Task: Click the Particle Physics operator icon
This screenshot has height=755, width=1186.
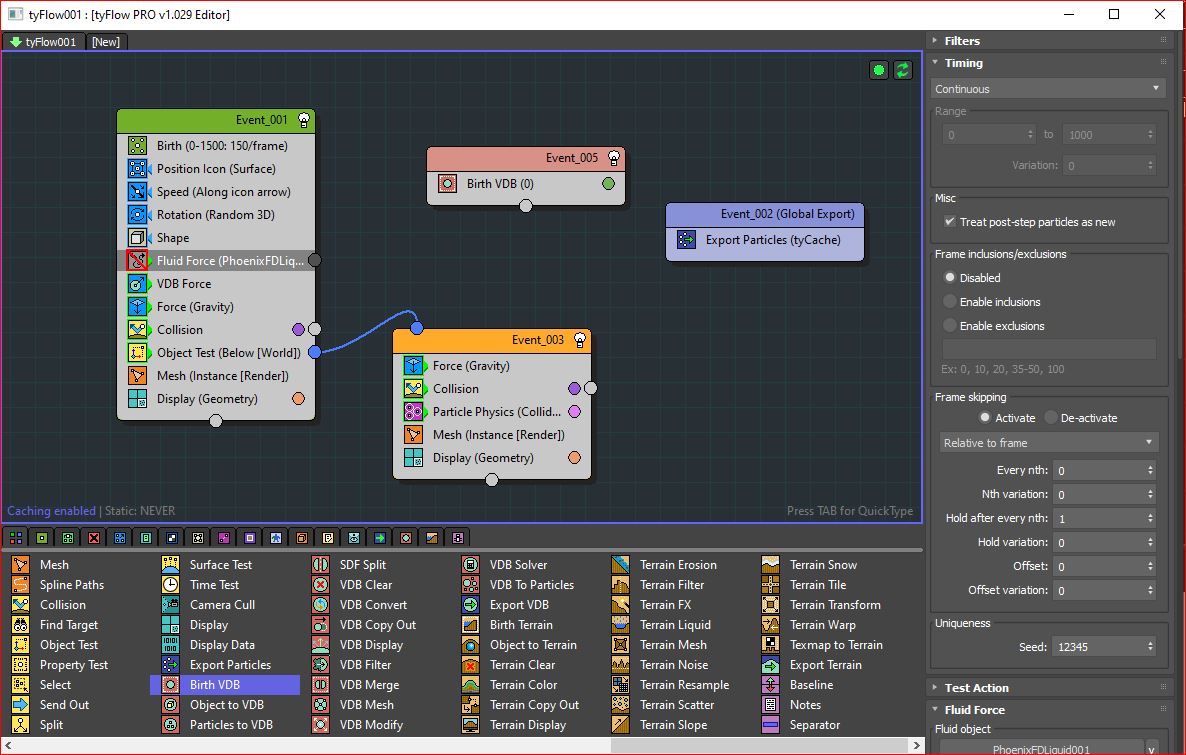Action: click(414, 412)
